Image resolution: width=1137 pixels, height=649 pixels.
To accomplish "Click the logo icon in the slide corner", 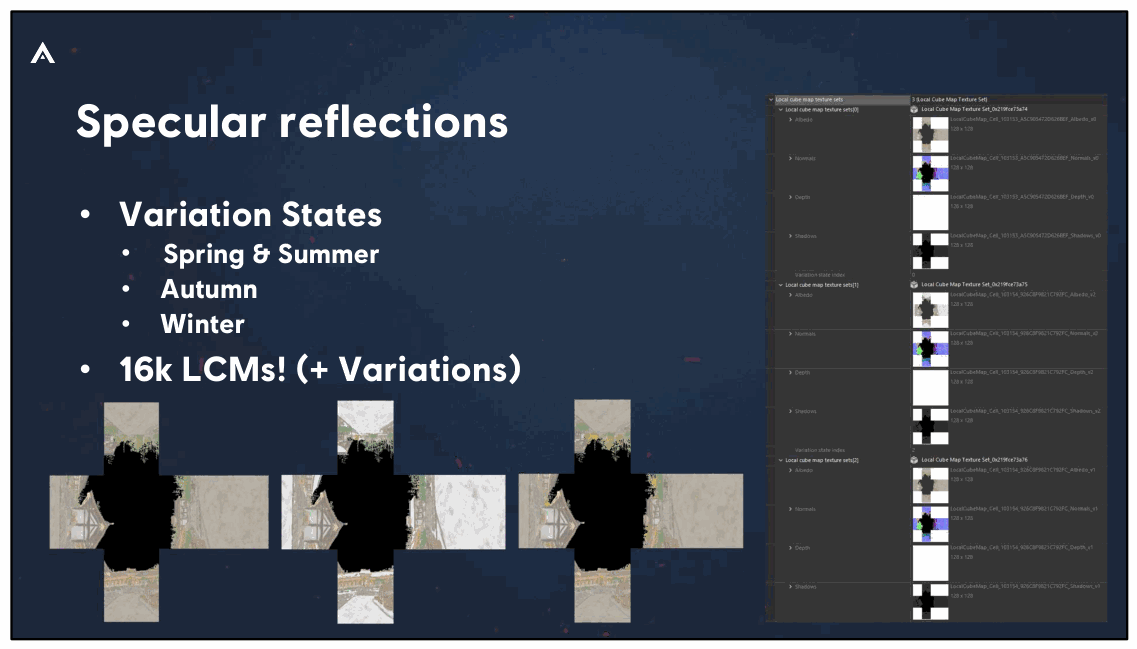I will click(x=43, y=53).
